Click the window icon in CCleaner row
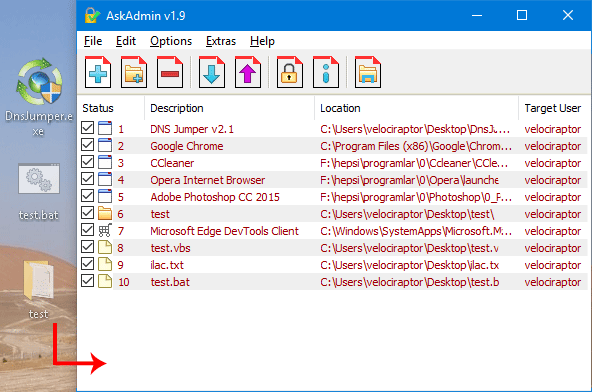Image resolution: width=592 pixels, height=392 pixels. coord(105,162)
